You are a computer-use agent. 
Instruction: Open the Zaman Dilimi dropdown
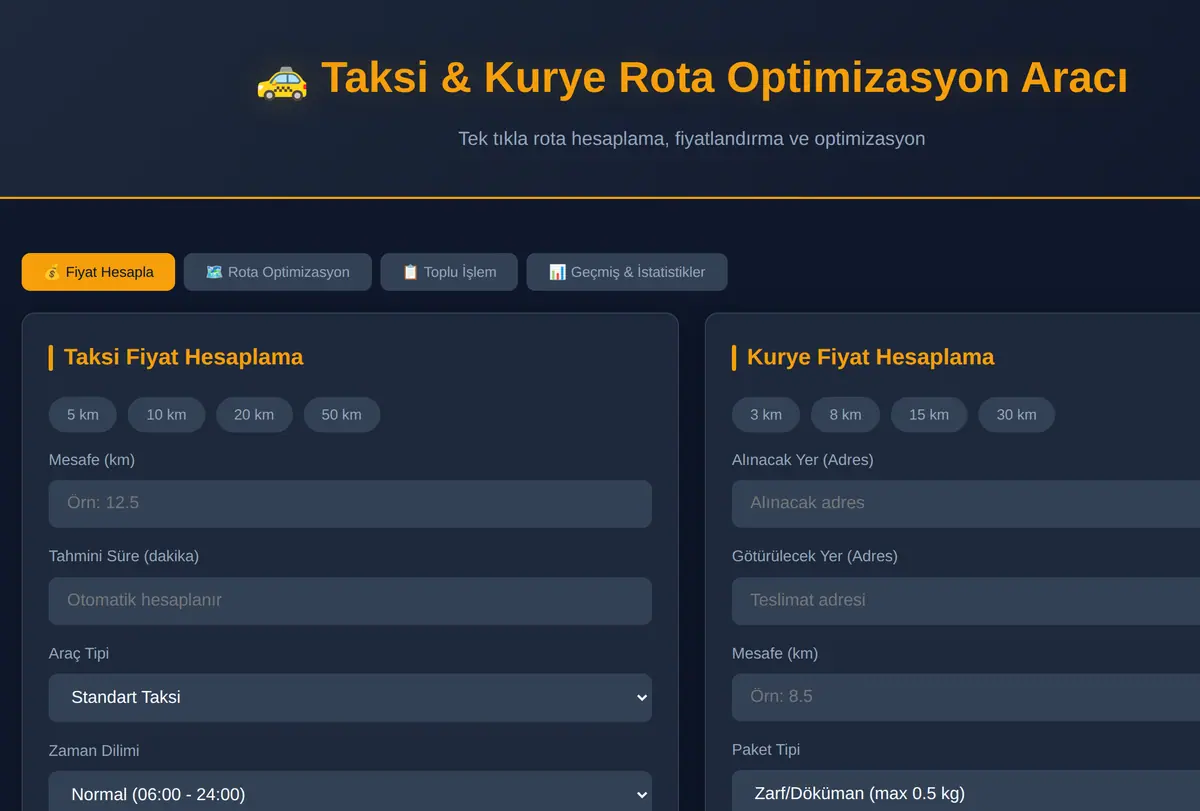click(350, 791)
